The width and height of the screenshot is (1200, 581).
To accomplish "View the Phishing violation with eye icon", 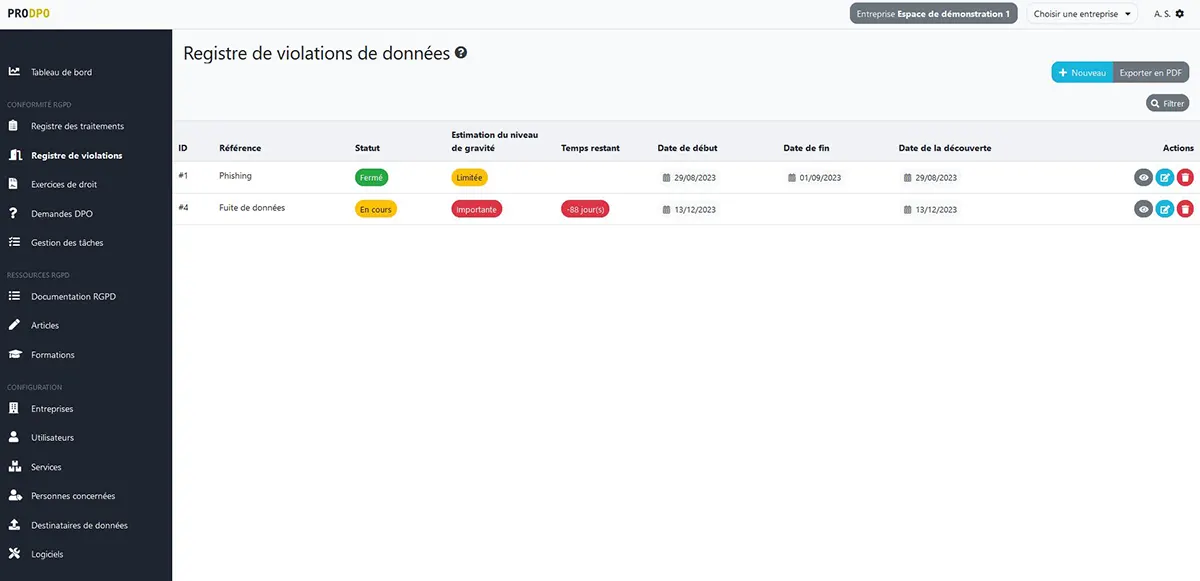I will pyautogui.click(x=1144, y=177).
